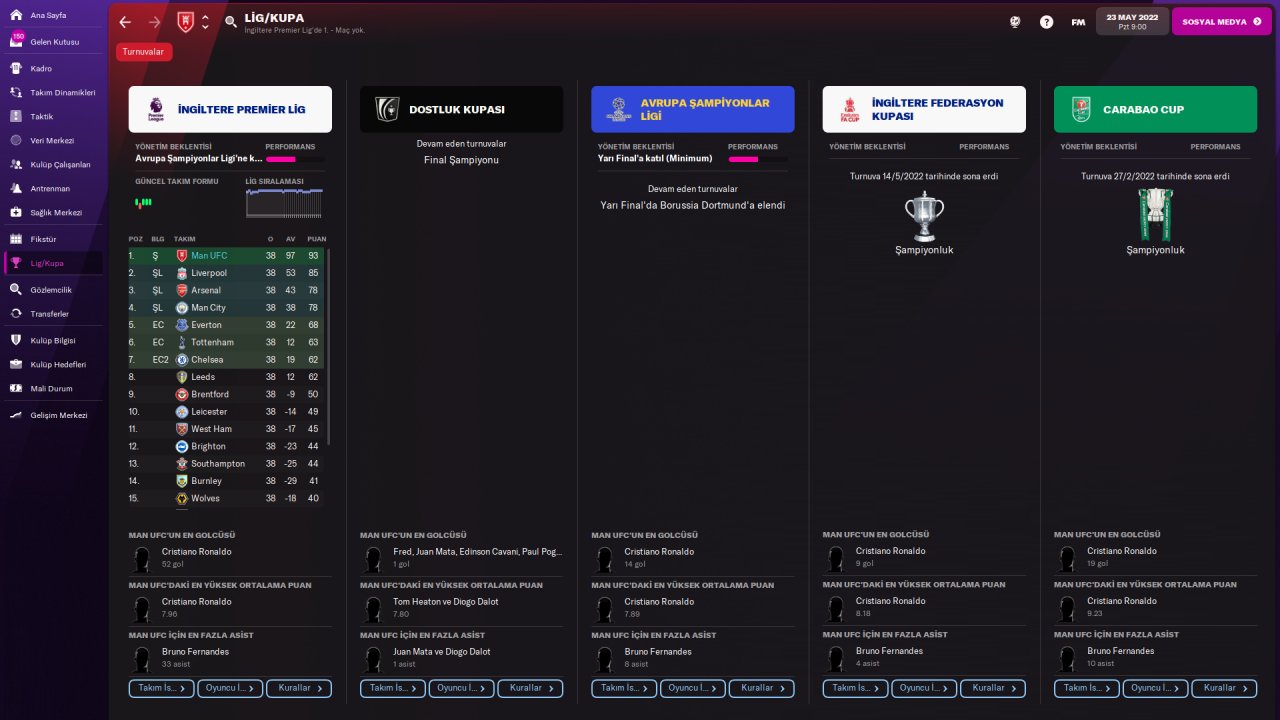Open Kulüp Bilgisi in the sidebar
Viewport: 1280px width, 720px height.
tap(55, 340)
